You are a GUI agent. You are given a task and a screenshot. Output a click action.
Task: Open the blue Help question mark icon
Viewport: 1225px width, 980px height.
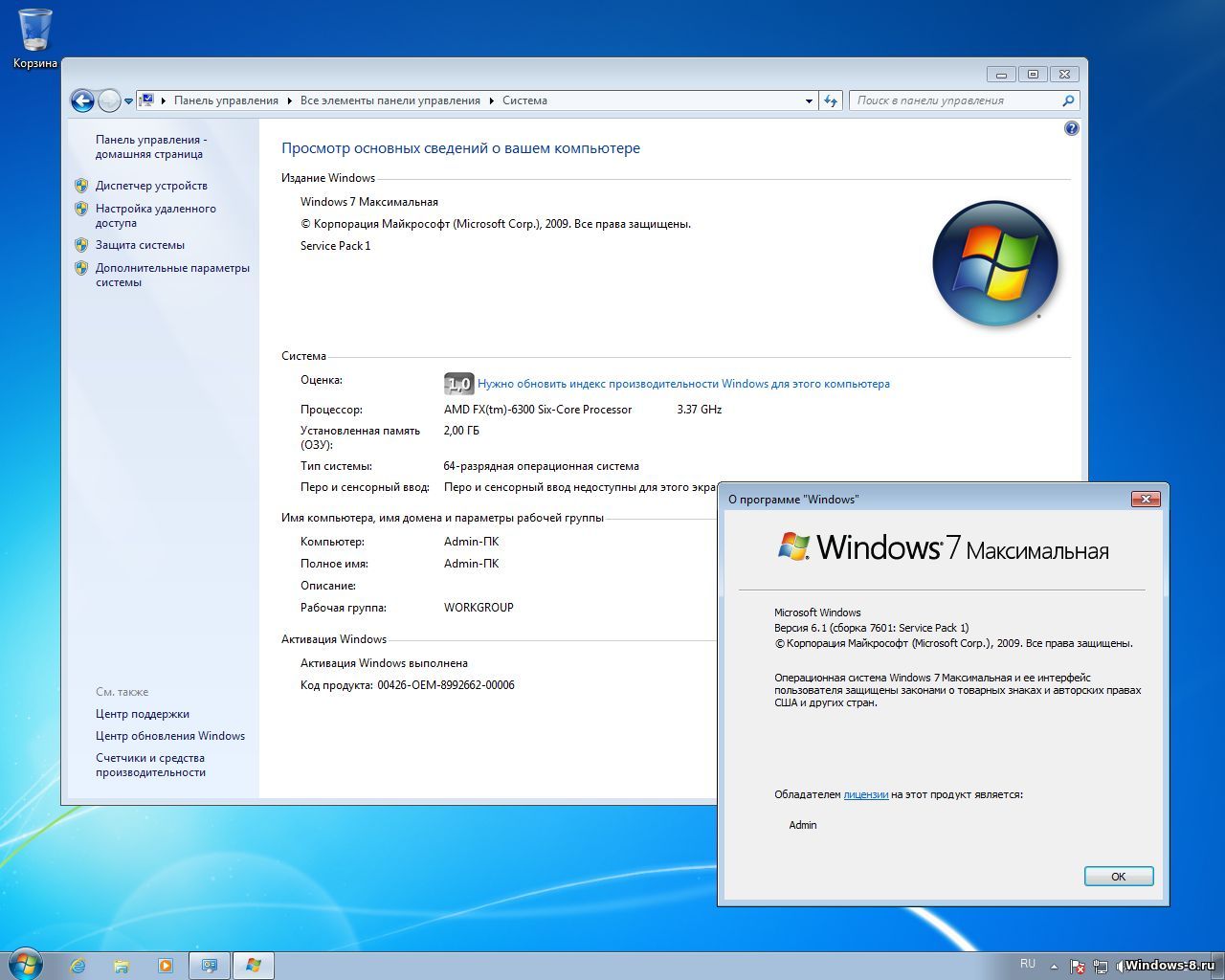[x=1072, y=128]
